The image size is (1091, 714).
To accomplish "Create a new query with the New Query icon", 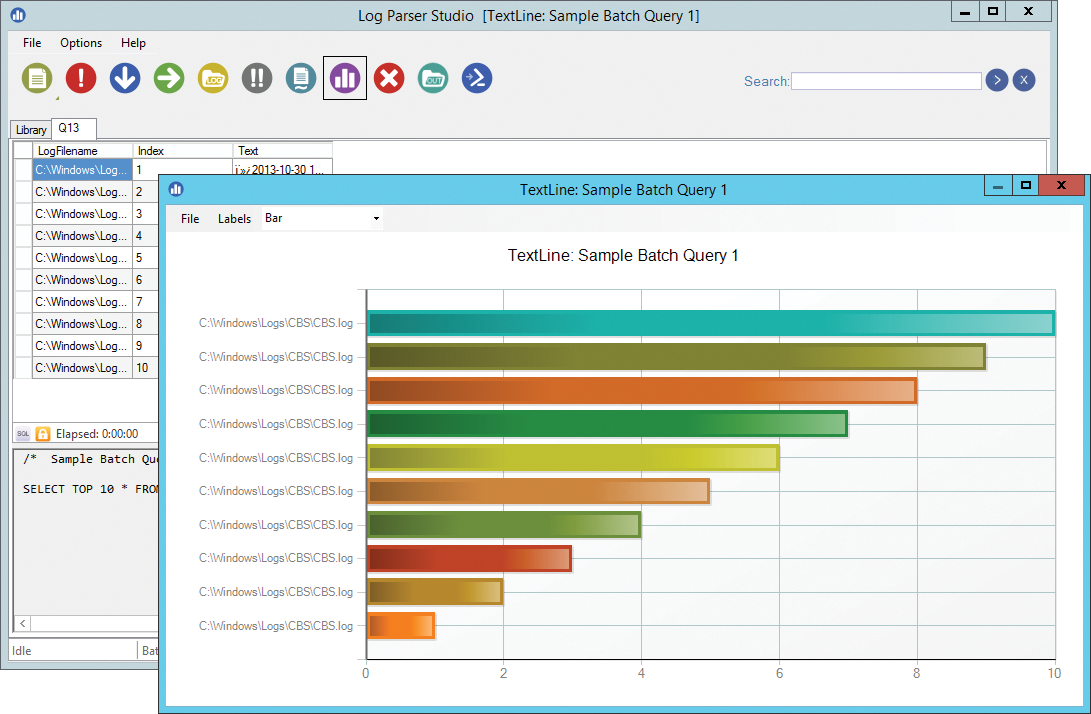I will coord(37,78).
